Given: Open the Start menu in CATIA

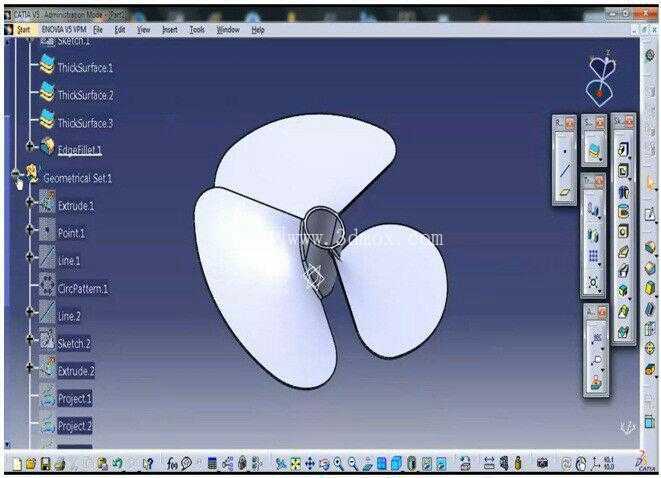Looking at the screenshot, I should click(x=23, y=30).
